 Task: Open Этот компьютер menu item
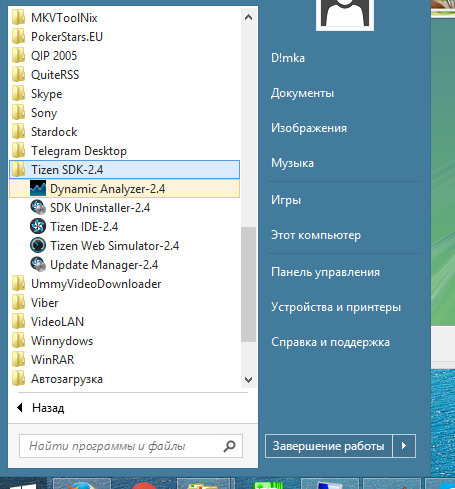click(x=316, y=235)
